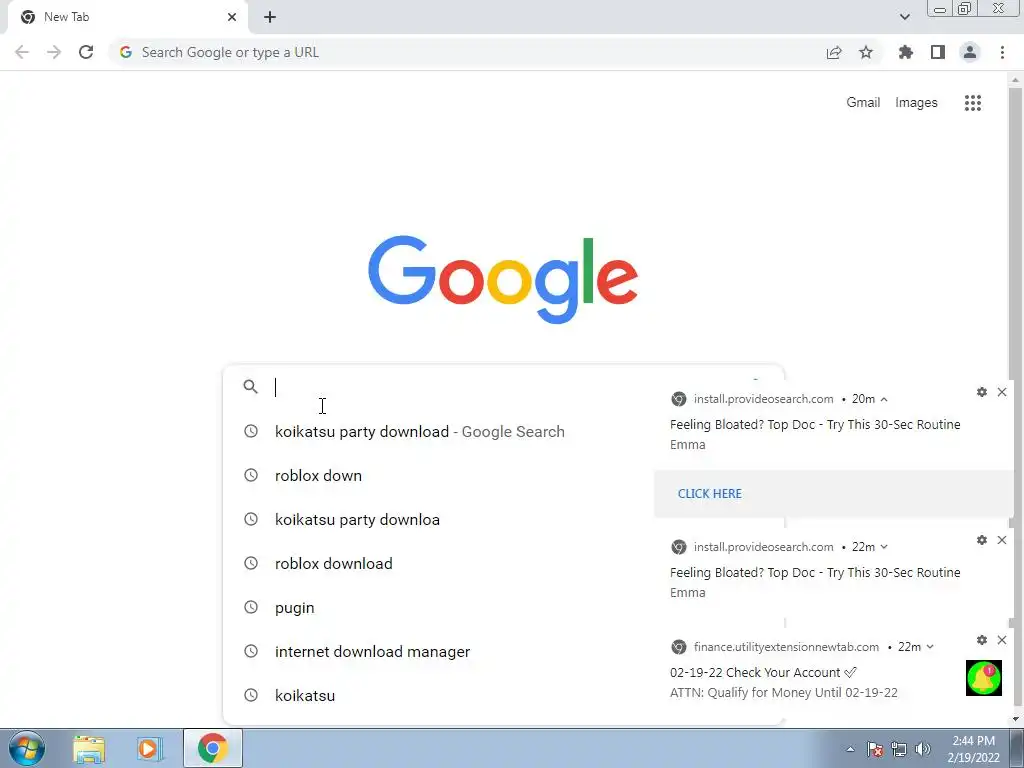The height and width of the screenshot is (768, 1024).
Task: Open settings gear of finance notification
Action: [982, 640]
